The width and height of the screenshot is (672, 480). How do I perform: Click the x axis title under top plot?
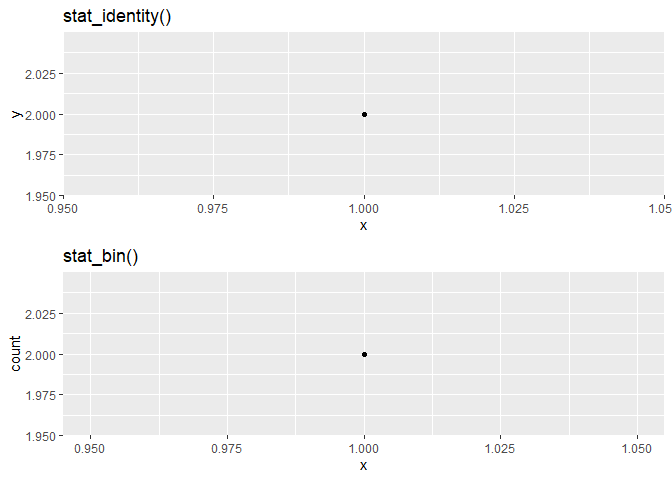363,226
